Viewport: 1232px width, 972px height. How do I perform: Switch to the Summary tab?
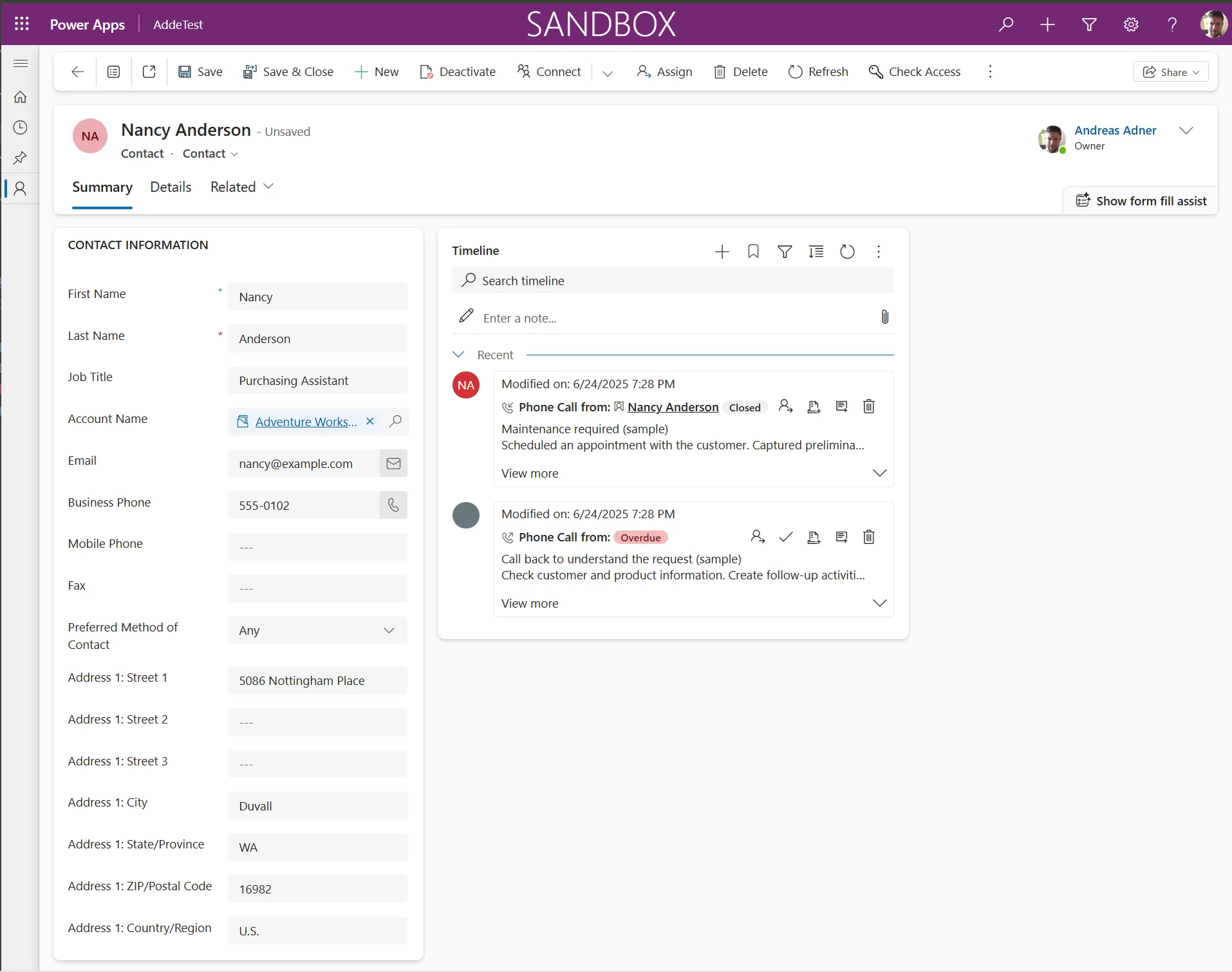click(x=102, y=187)
